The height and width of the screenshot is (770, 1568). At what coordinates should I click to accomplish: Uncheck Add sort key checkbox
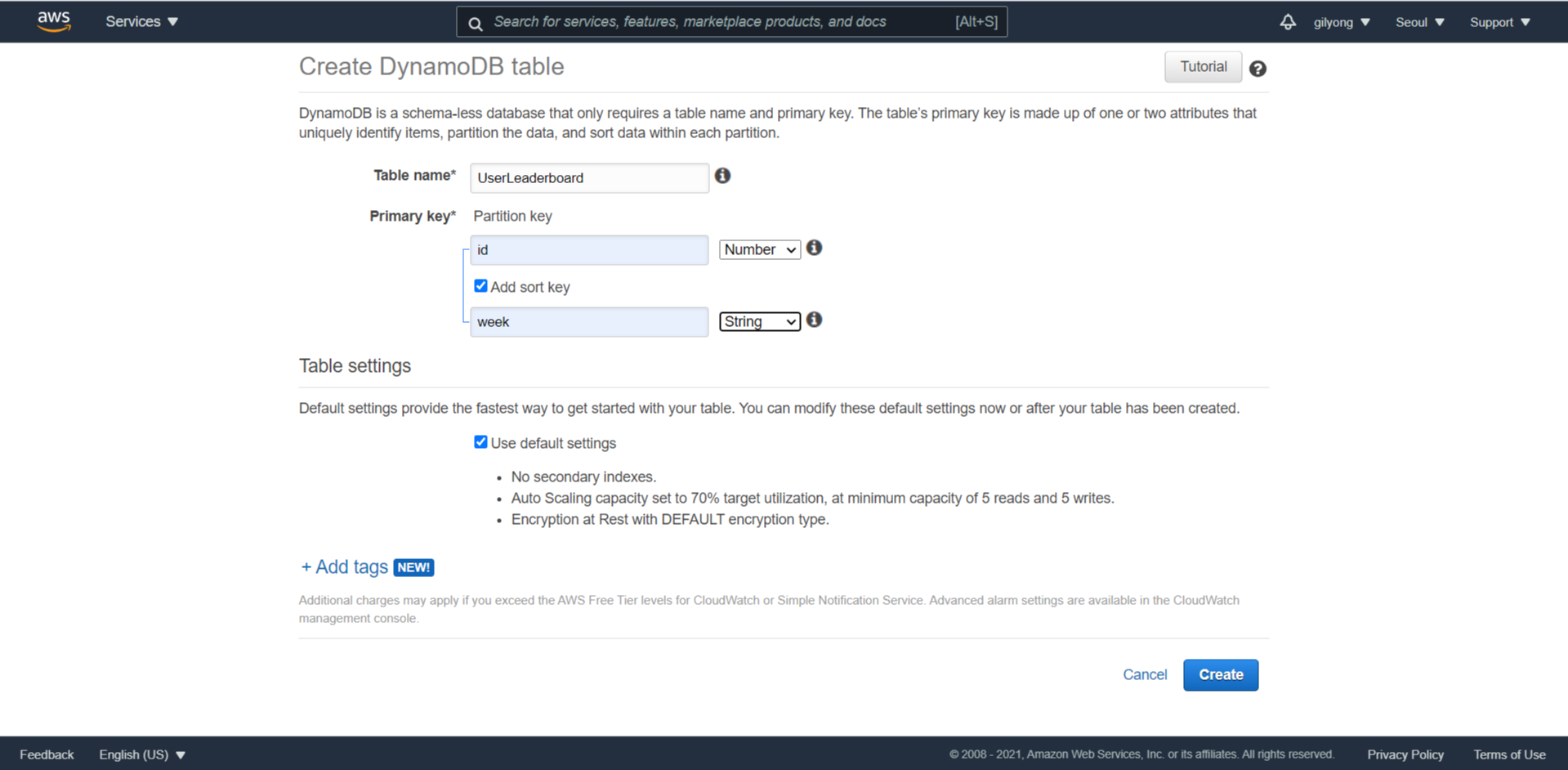tap(480, 286)
